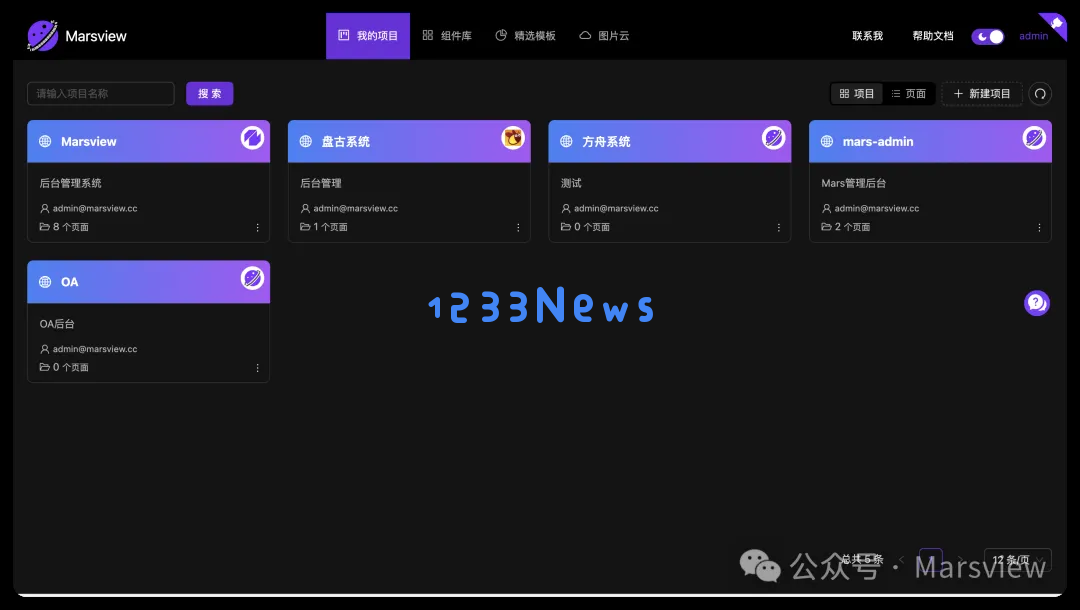The height and width of the screenshot is (610, 1080).
Task: Open 精选模板 tab
Action: [526, 36]
